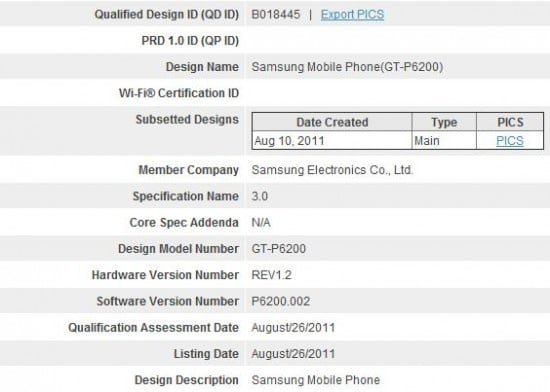550x392 pixels.
Task: Open the Export PICS link
Action: click(352, 14)
